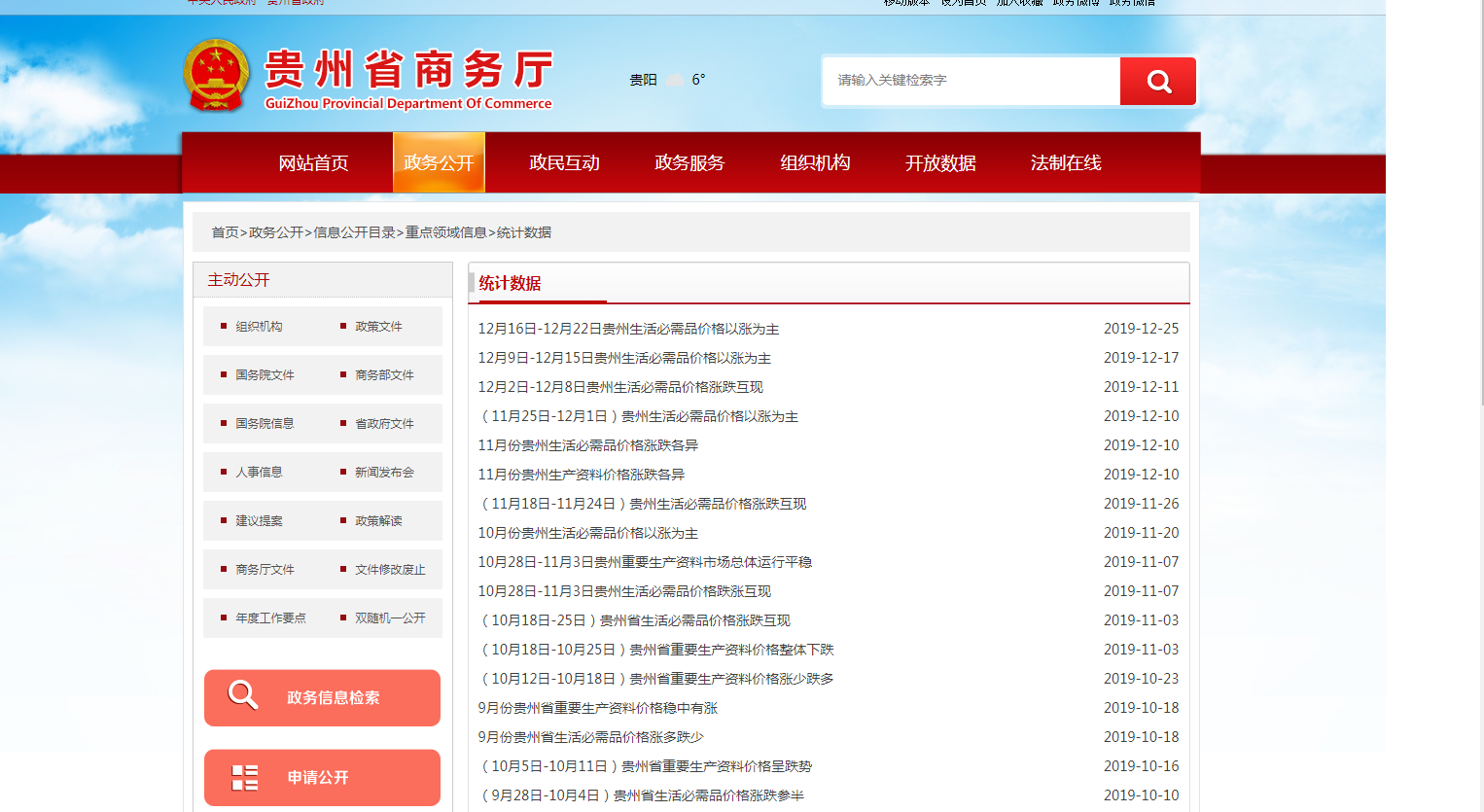Click the magnifier icon in 政务信息检索
The image size is (1484, 812).
pyautogui.click(x=243, y=695)
